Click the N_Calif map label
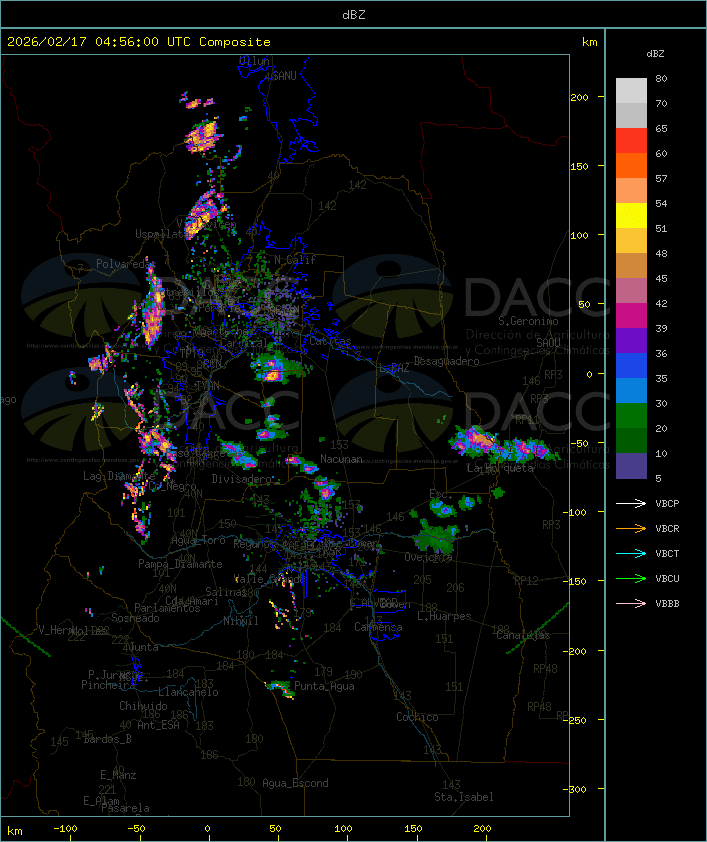 (295, 260)
